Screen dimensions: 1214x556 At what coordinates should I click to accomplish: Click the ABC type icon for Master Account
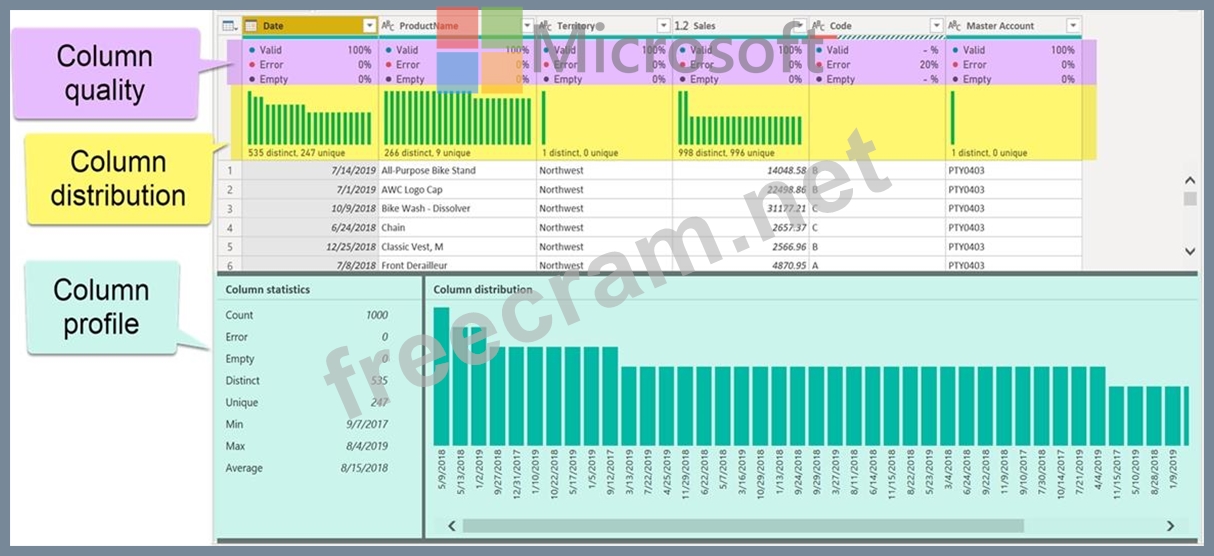954,26
